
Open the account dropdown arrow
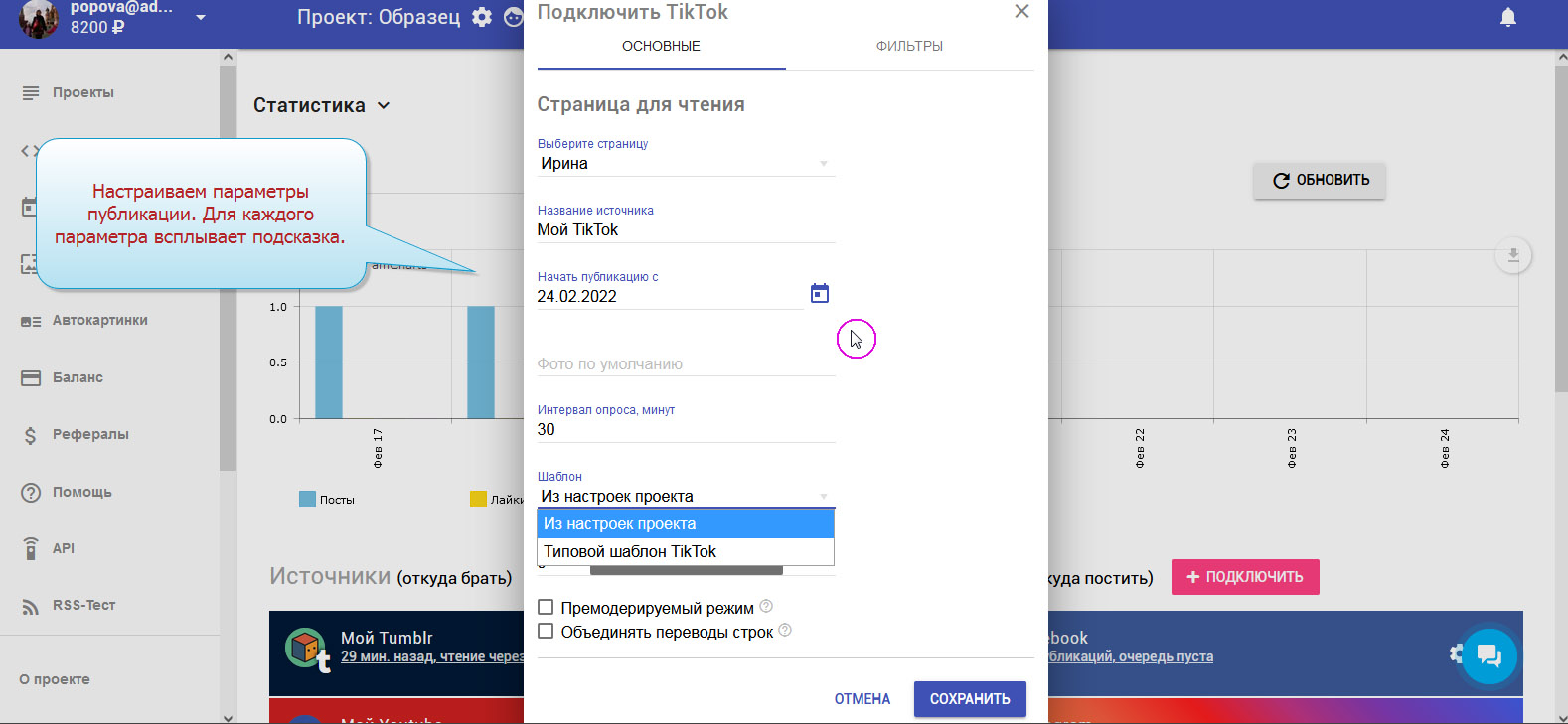coord(201,17)
